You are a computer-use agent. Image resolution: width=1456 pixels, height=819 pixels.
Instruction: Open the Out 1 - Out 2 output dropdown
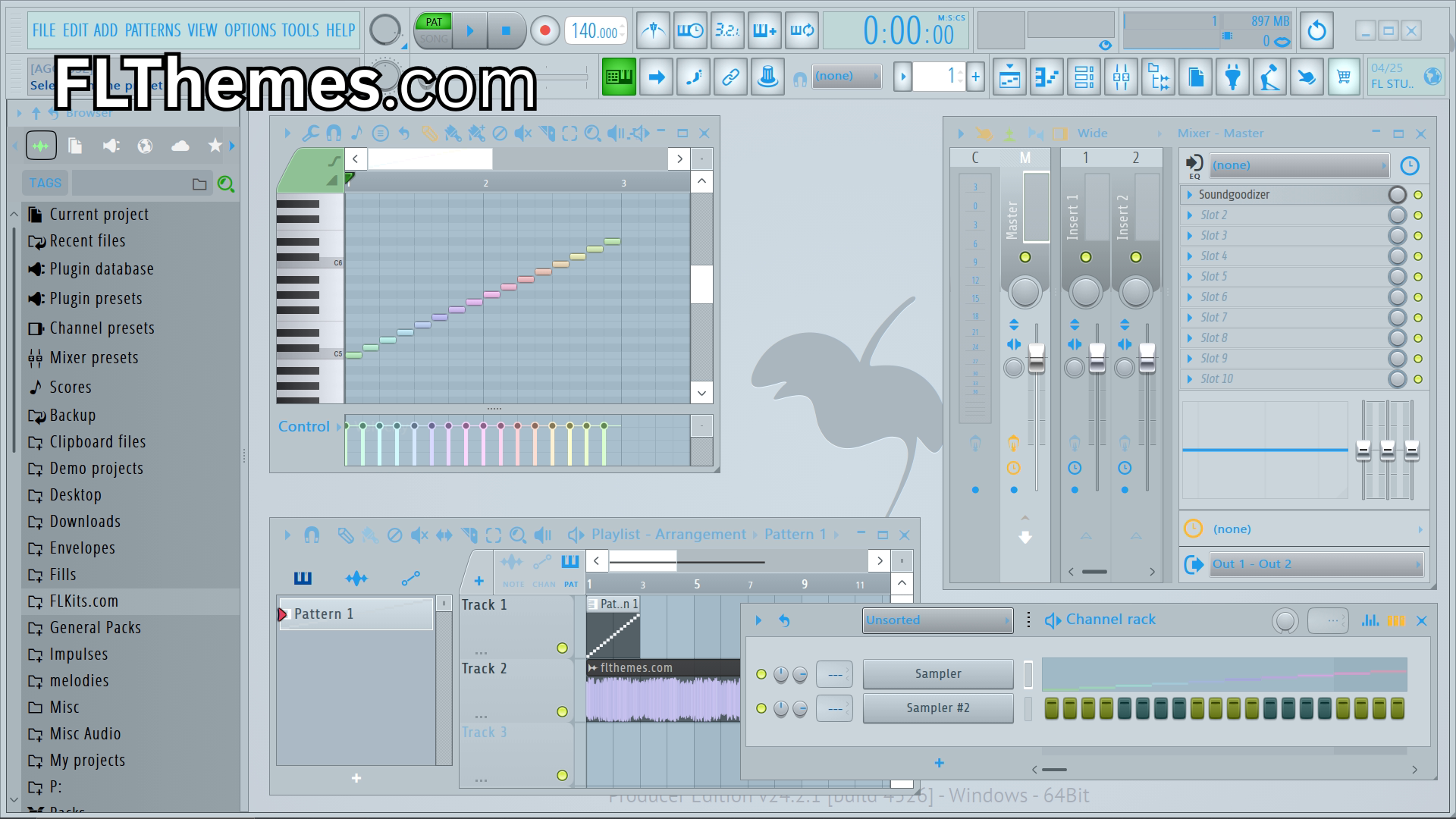pos(1316,564)
